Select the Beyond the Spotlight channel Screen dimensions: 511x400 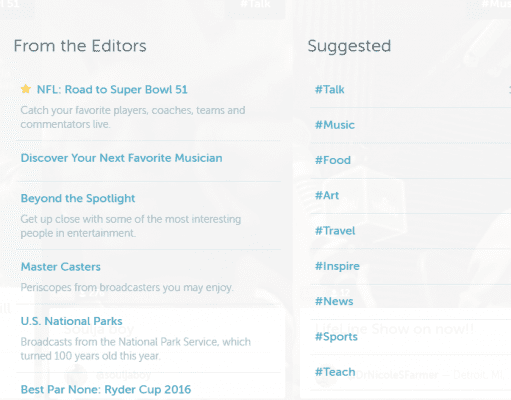pyautogui.click(x=78, y=199)
